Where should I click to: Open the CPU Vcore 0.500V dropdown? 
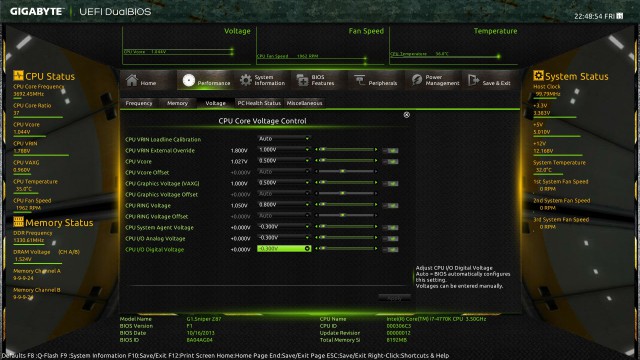284,161
